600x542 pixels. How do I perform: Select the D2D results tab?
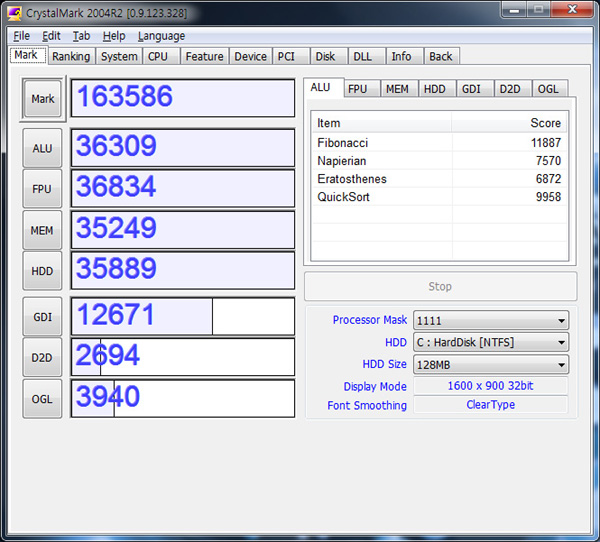click(513, 89)
